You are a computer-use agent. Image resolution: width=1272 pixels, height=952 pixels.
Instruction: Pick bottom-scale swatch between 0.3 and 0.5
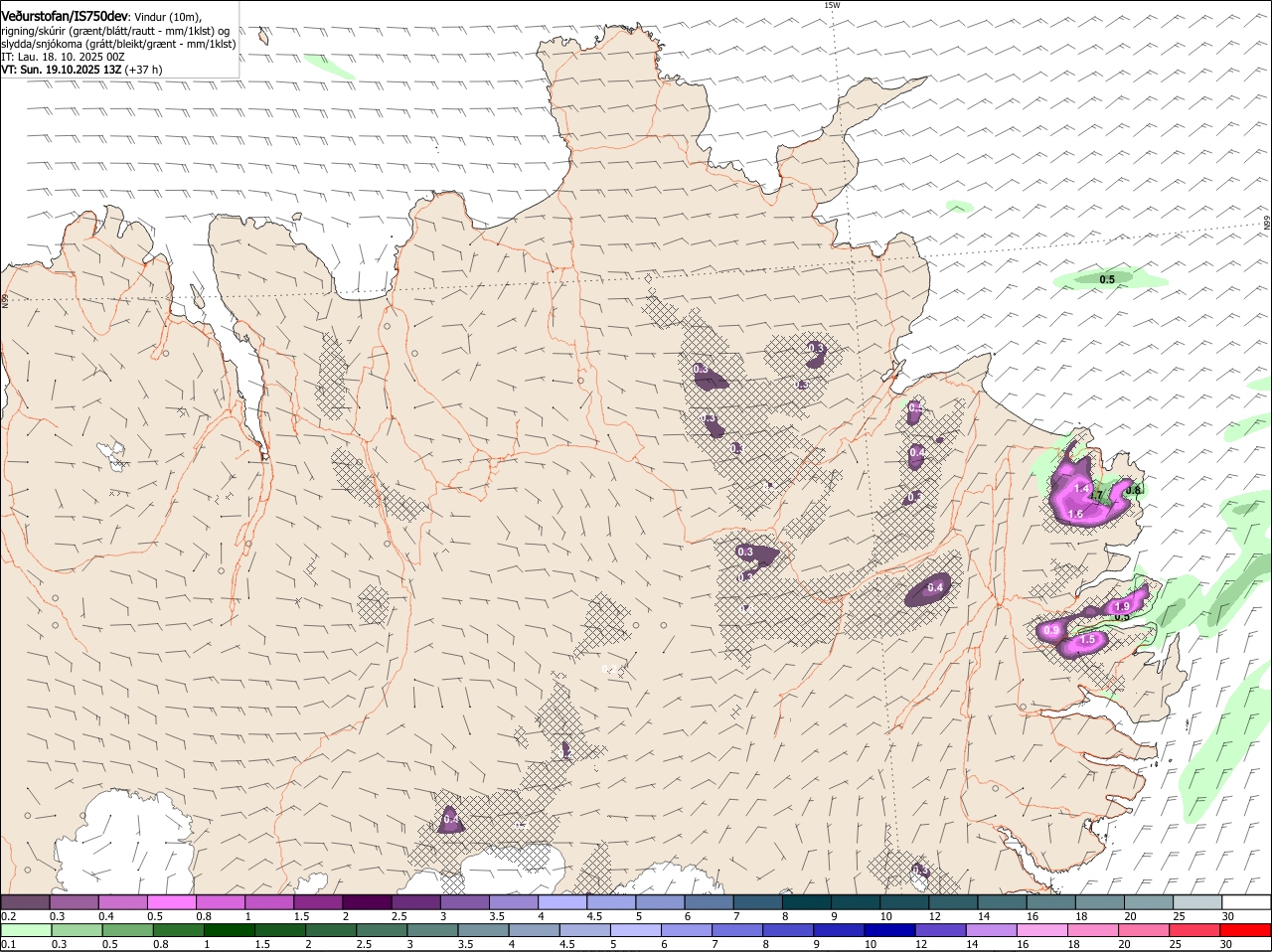pyautogui.click(x=77, y=929)
